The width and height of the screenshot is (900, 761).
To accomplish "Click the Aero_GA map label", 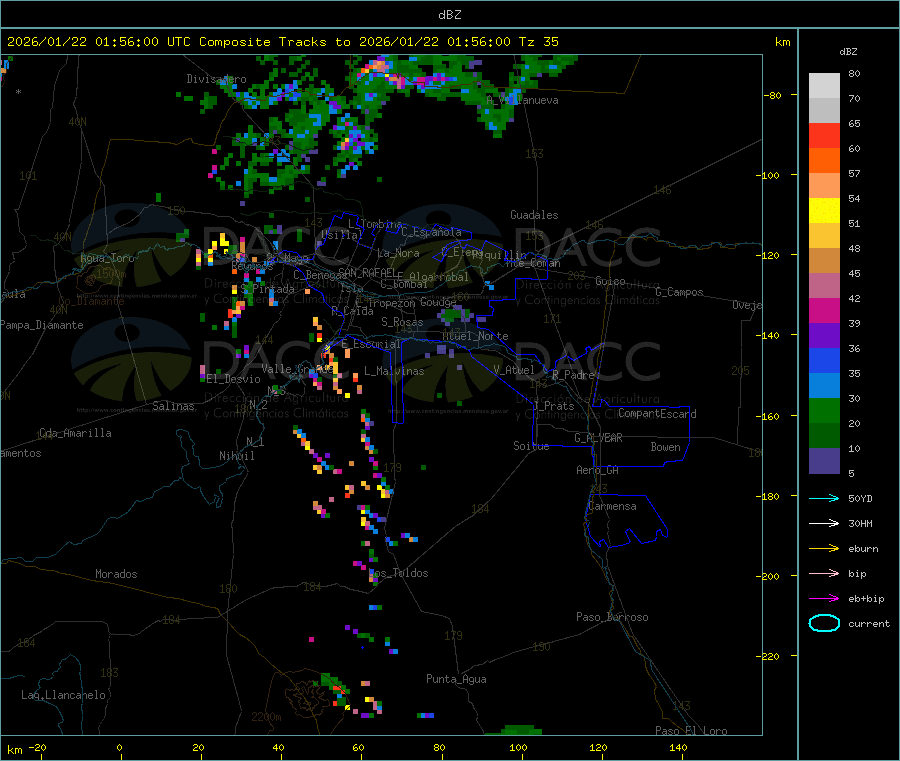I will [598, 471].
